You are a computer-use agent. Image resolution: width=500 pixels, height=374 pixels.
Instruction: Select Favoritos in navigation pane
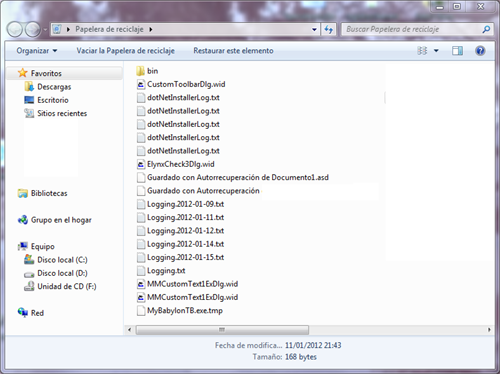click(x=46, y=73)
